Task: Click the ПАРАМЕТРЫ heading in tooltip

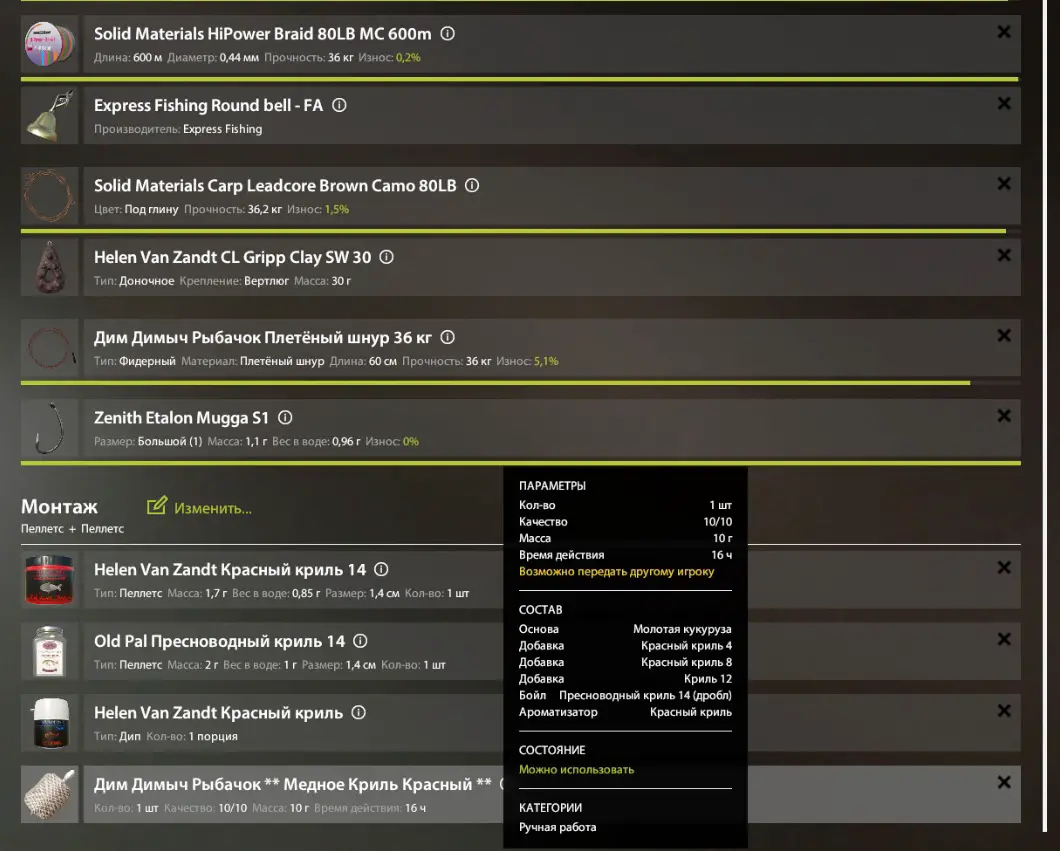Action: click(x=552, y=486)
